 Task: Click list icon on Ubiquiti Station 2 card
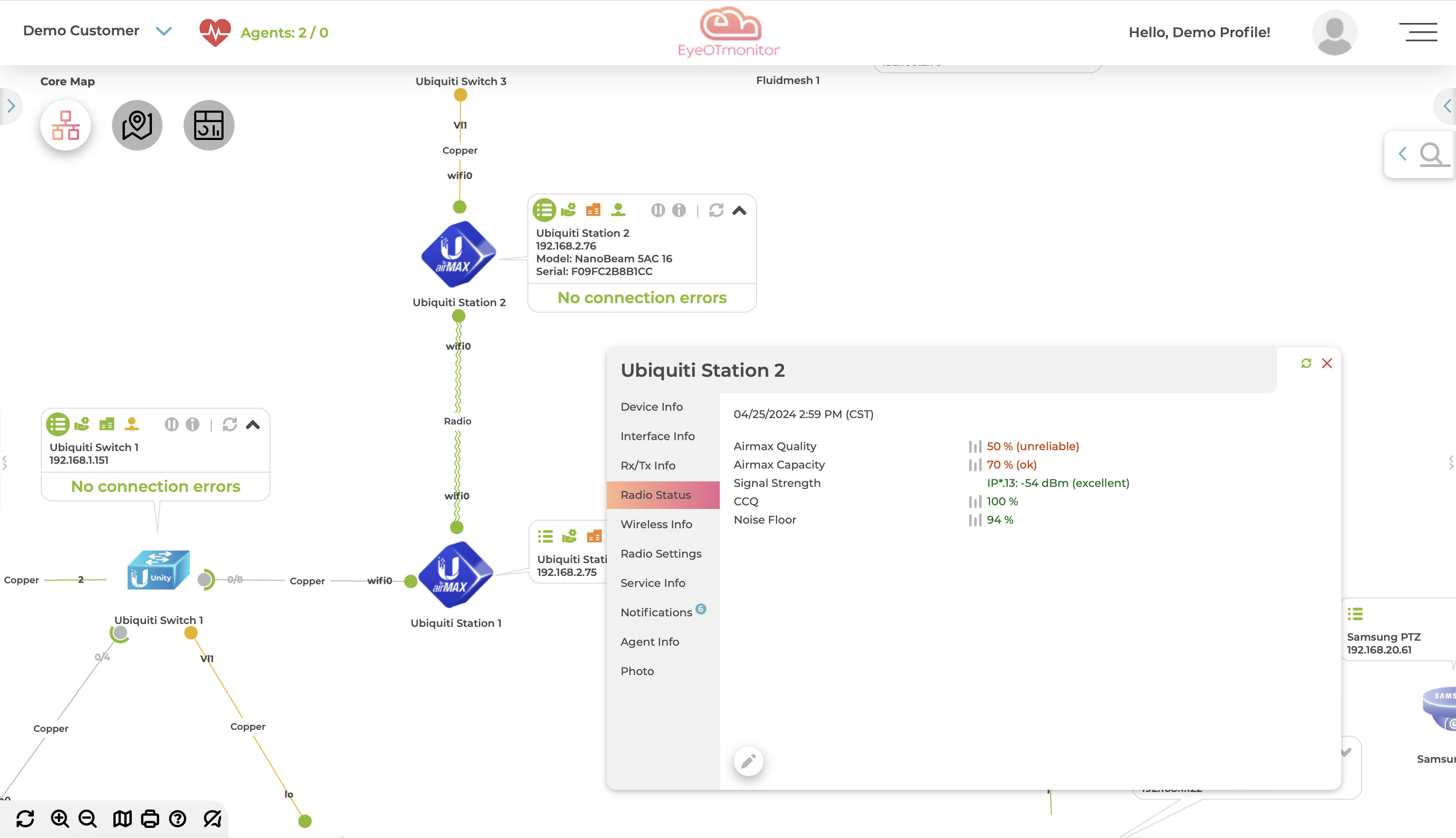point(544,210)
